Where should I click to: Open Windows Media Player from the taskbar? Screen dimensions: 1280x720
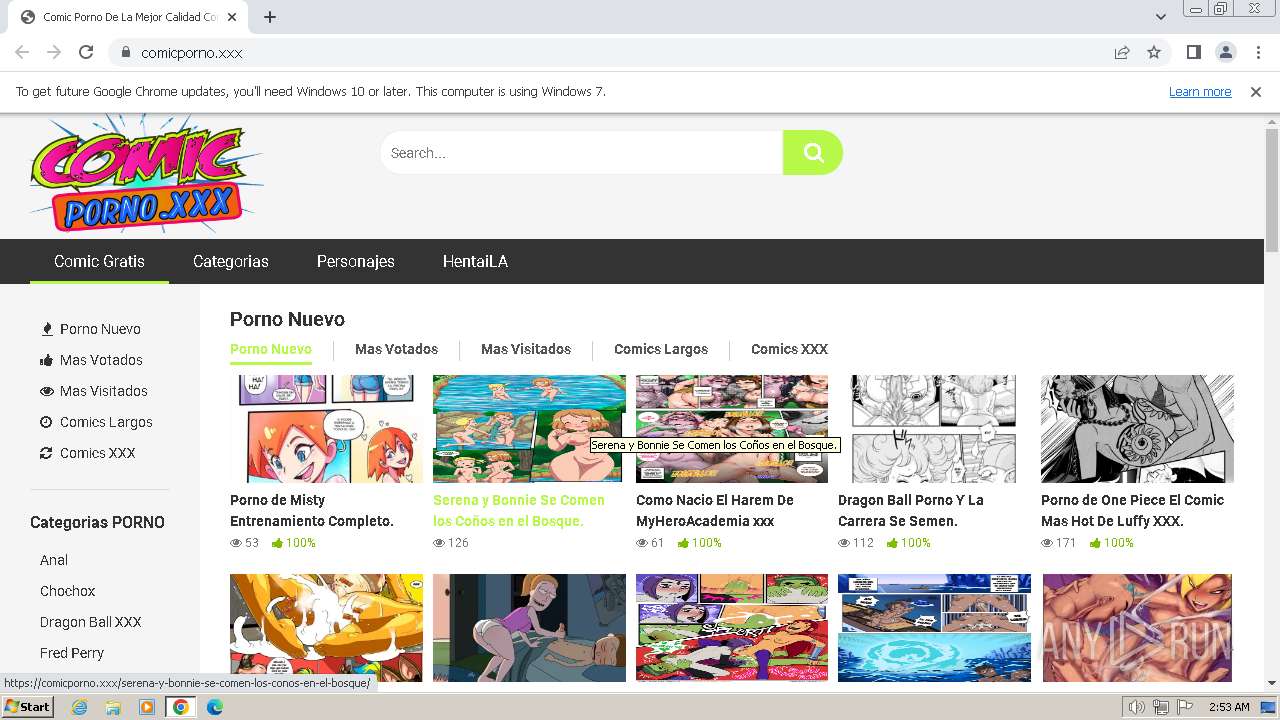click(147, 707)
